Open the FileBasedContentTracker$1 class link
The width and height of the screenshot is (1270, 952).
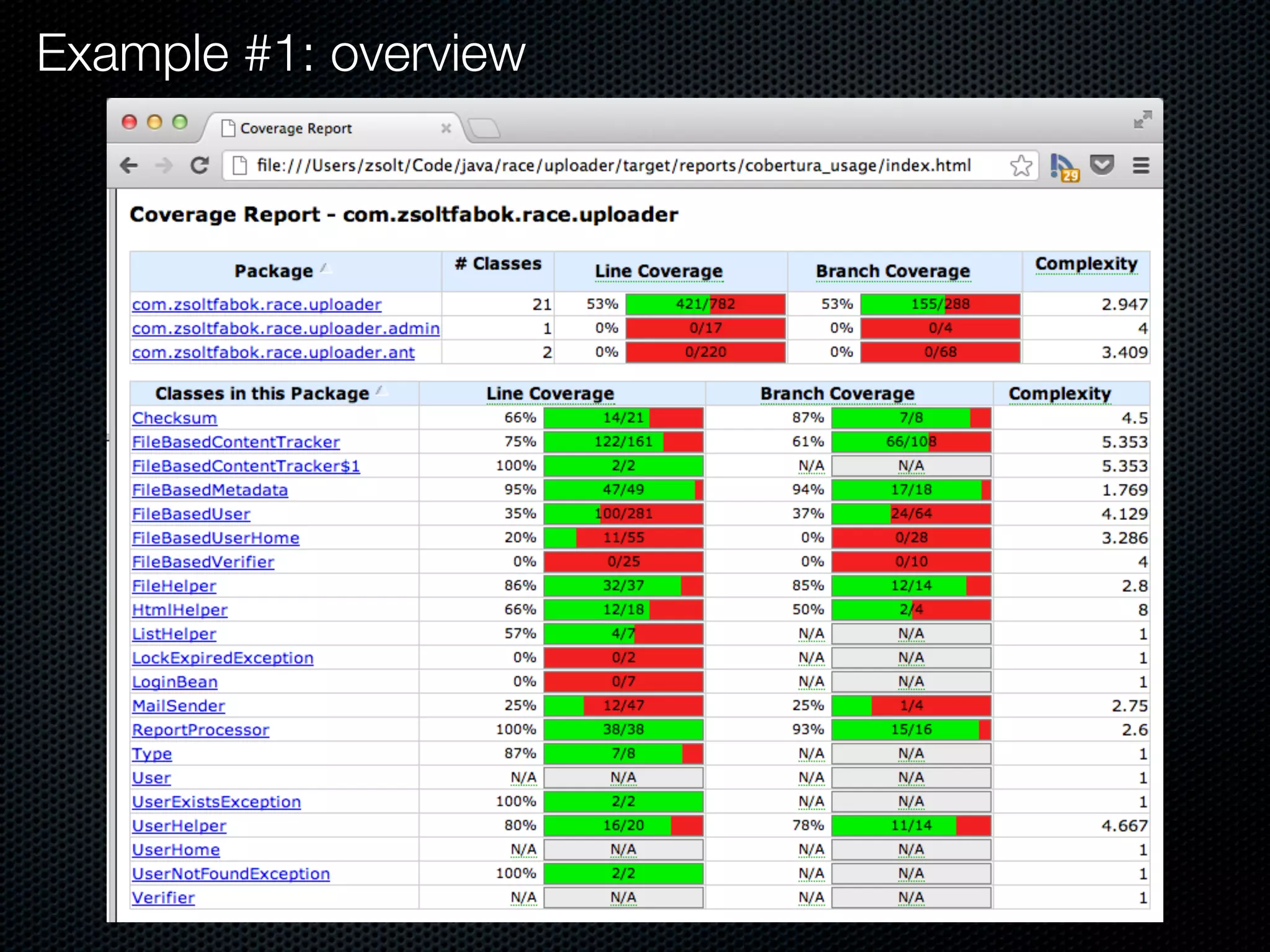click(x=246, y=465)
